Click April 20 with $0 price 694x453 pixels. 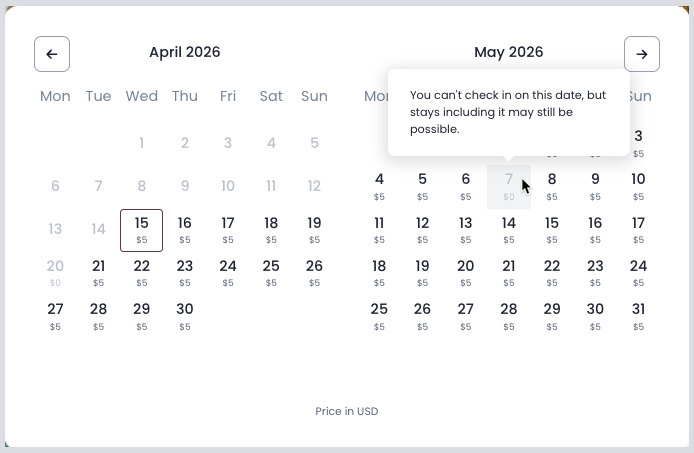(x=55, y=272)
